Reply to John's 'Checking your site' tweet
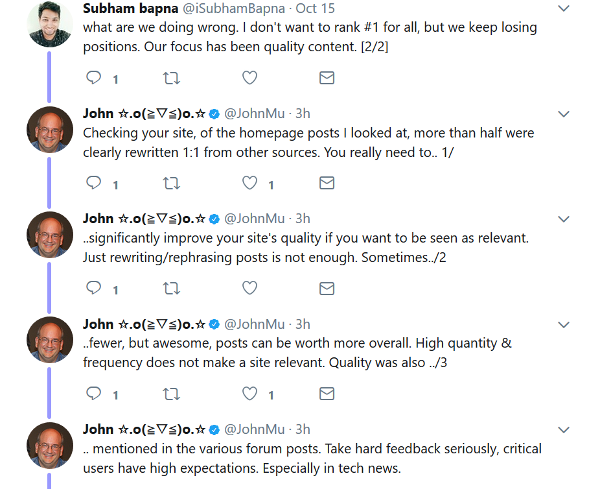This screenshot has height=489, width=600. click(x=95, y=183)
